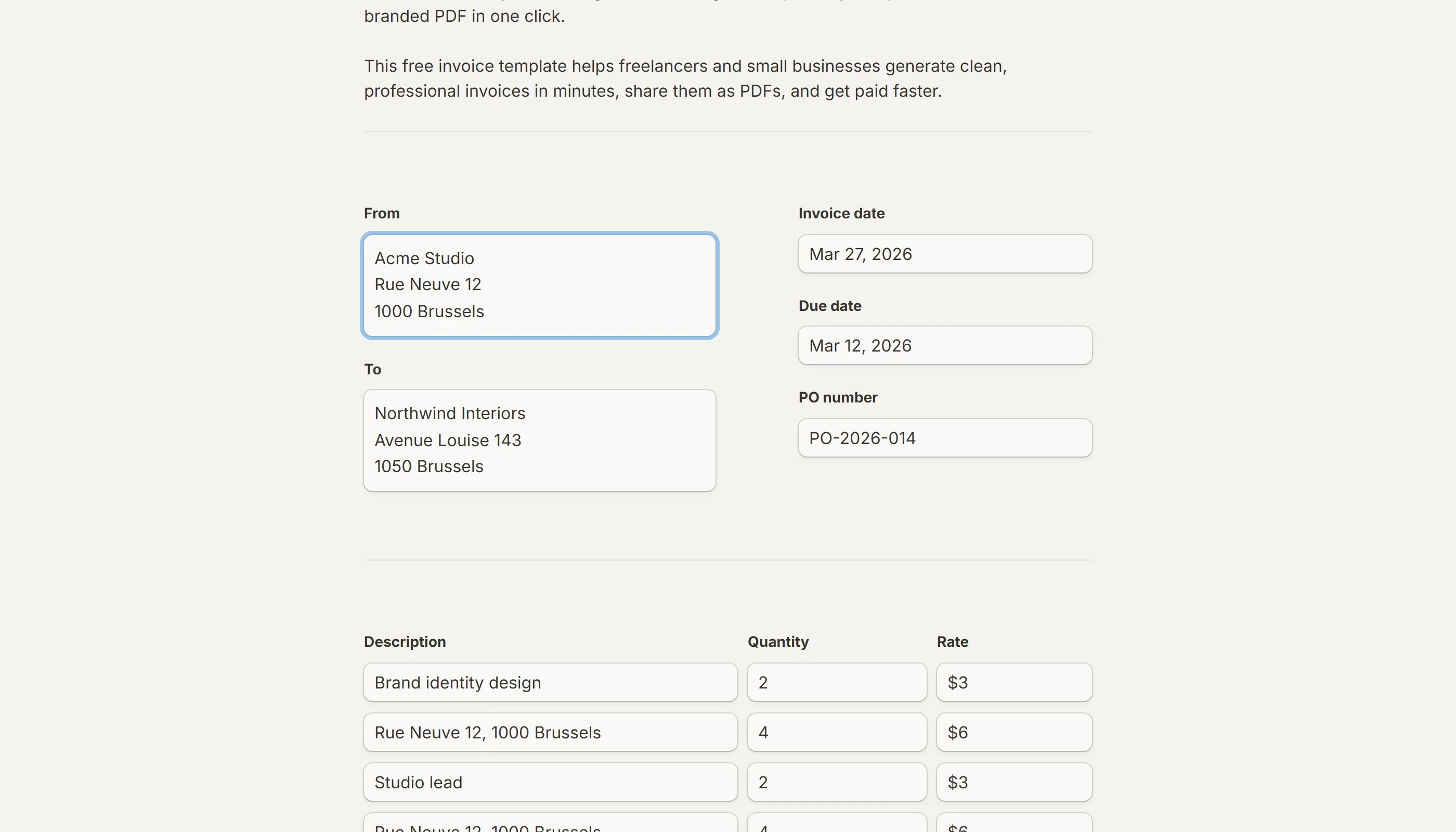Edit quantity for Brand identity design
The image size is (1456, 832).
pos(837,682)
